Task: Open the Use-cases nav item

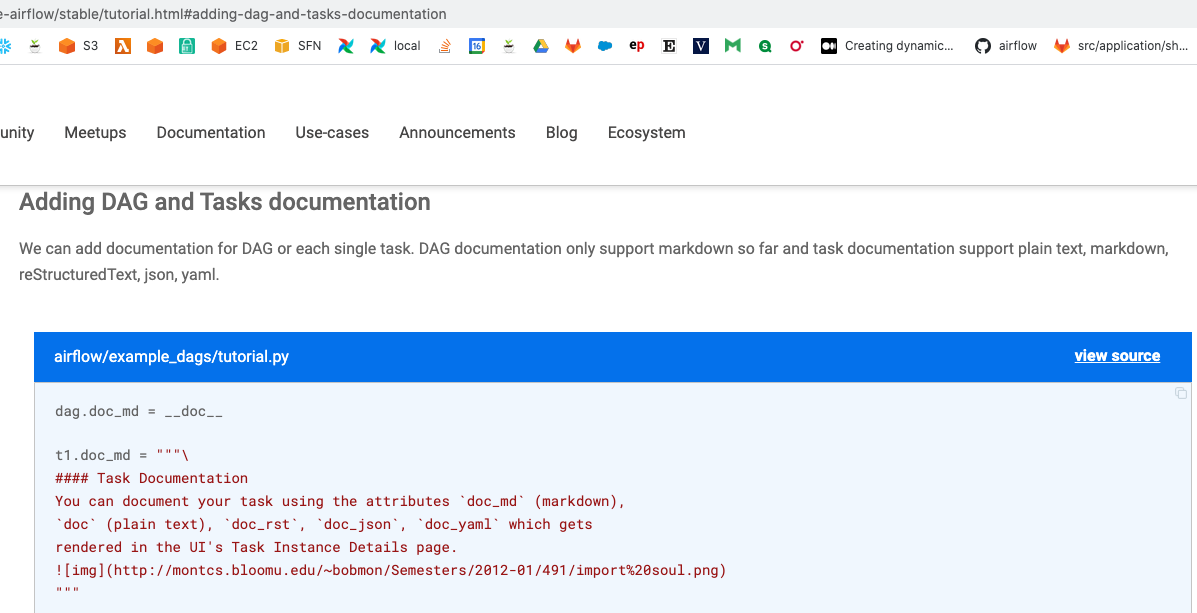Action: tap(332, 133)
